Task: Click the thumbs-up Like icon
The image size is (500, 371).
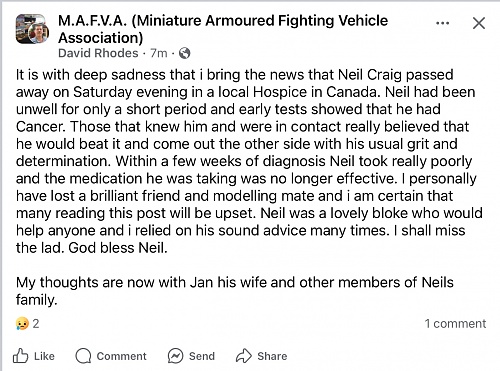Action: pos(20,356)
